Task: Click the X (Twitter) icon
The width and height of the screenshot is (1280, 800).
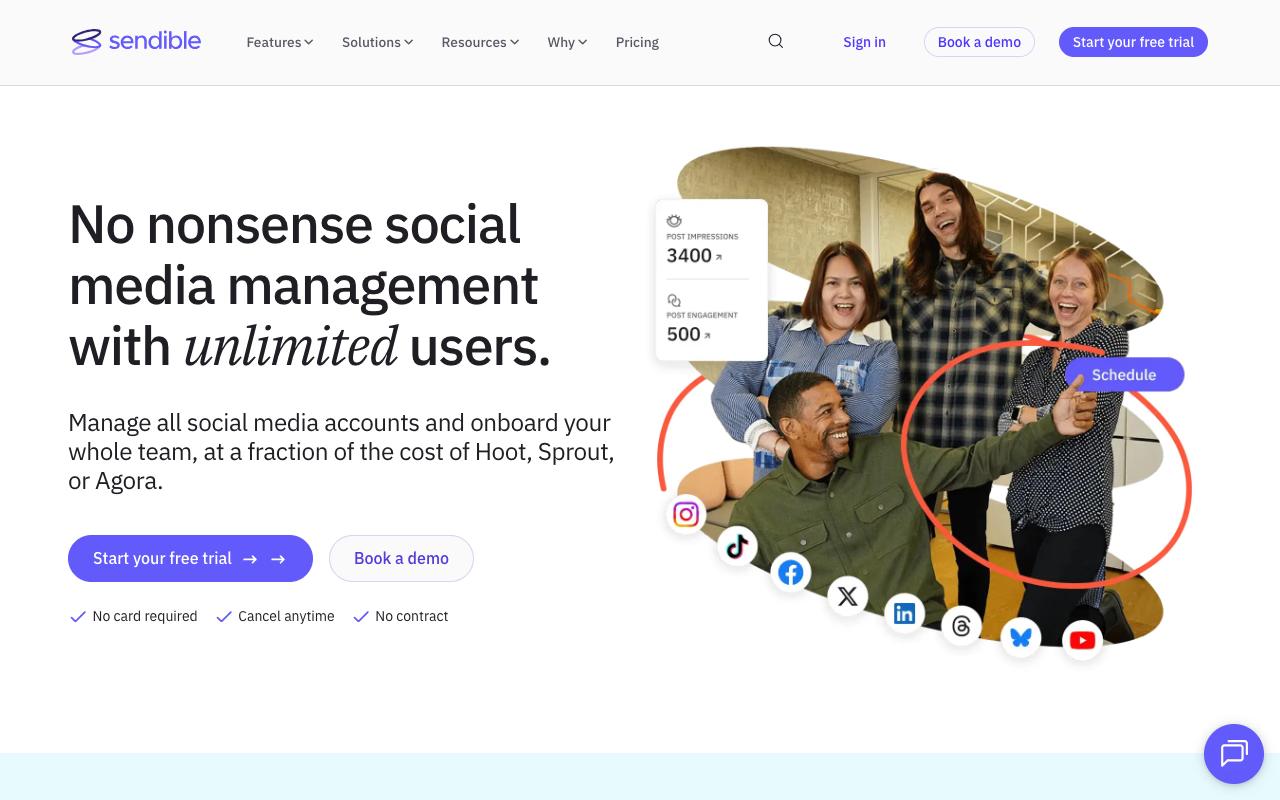Action: (x=847, y=596)
